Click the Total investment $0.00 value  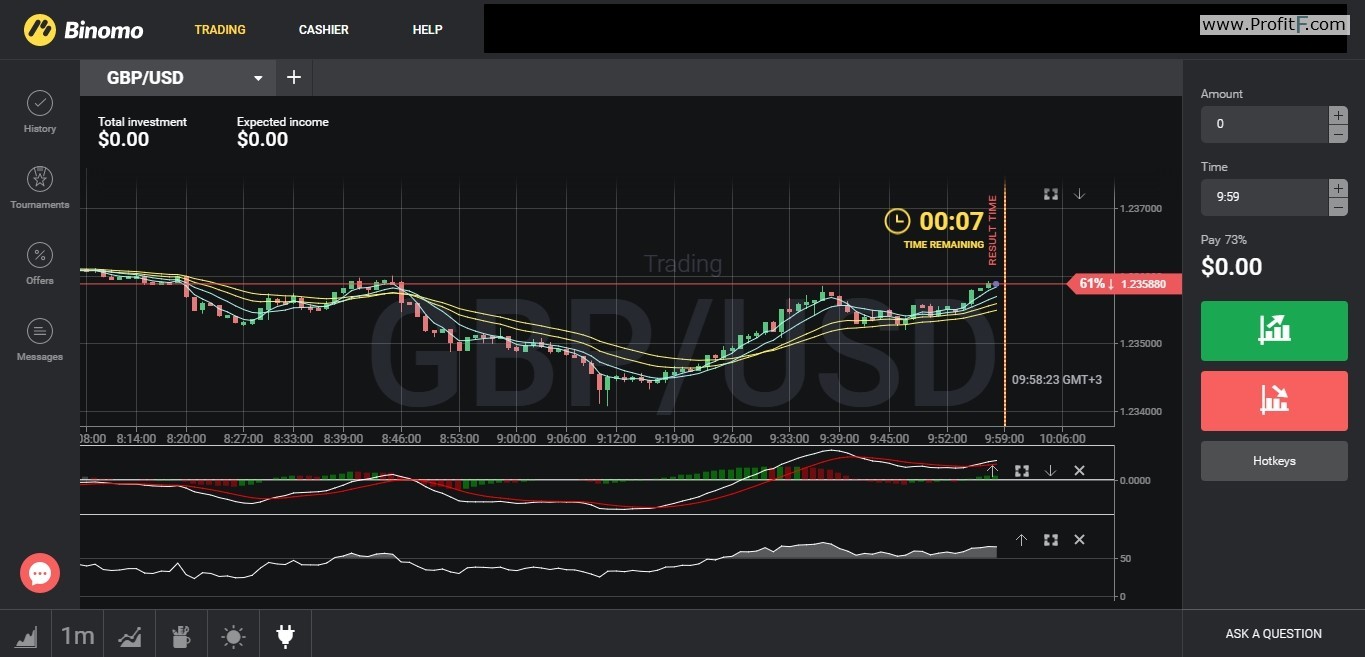click(123, 140)
